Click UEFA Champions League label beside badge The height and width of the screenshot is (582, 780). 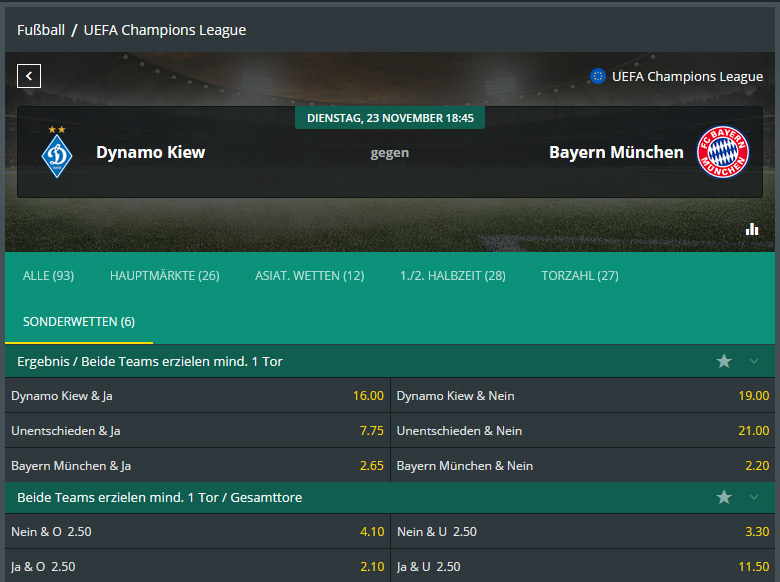[687, 76]
